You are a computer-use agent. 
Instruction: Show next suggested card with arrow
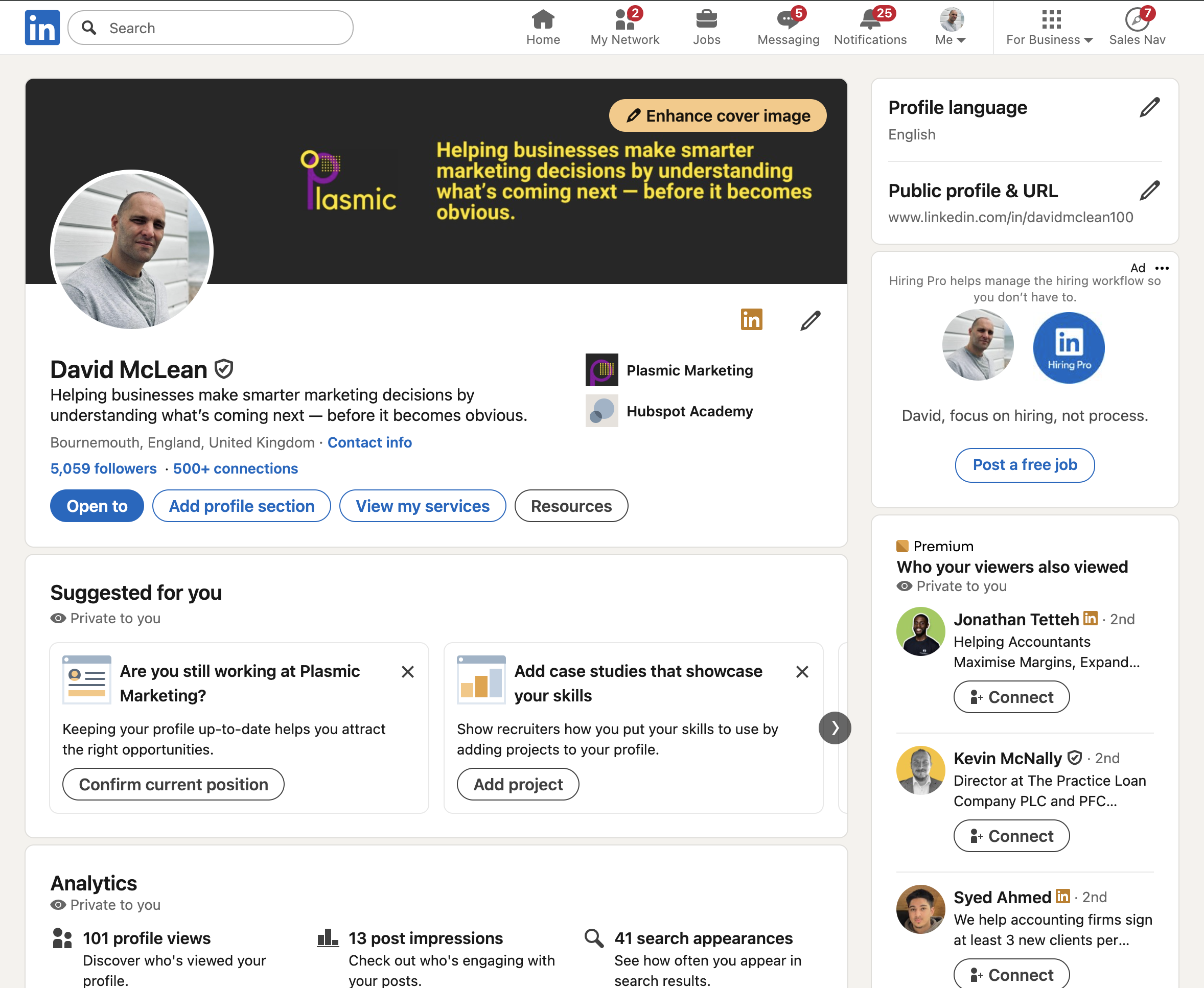pos(835,728)
